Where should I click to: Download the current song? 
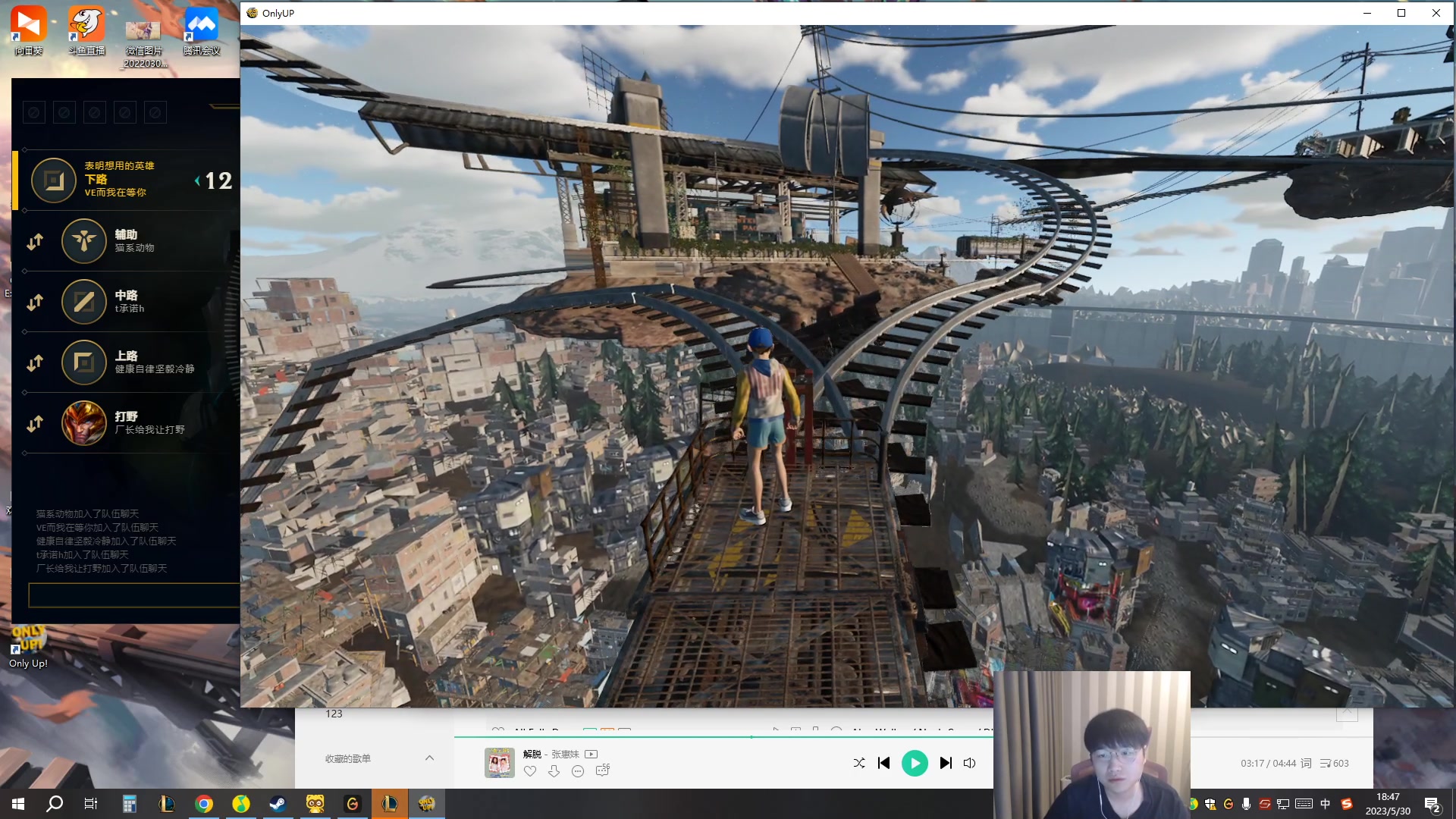tap(554, 771)
